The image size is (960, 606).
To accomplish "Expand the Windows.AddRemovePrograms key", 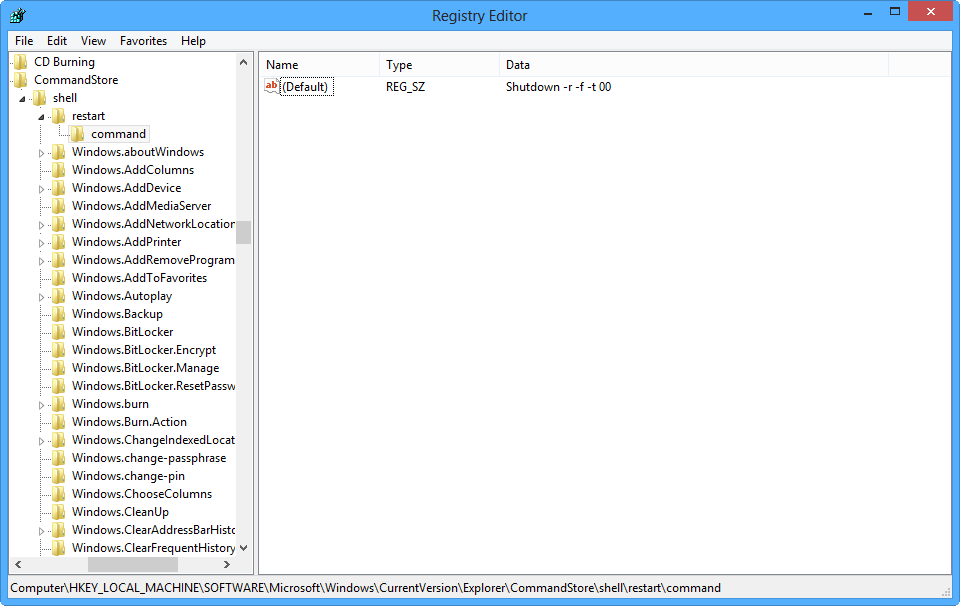I will [41, 261].
